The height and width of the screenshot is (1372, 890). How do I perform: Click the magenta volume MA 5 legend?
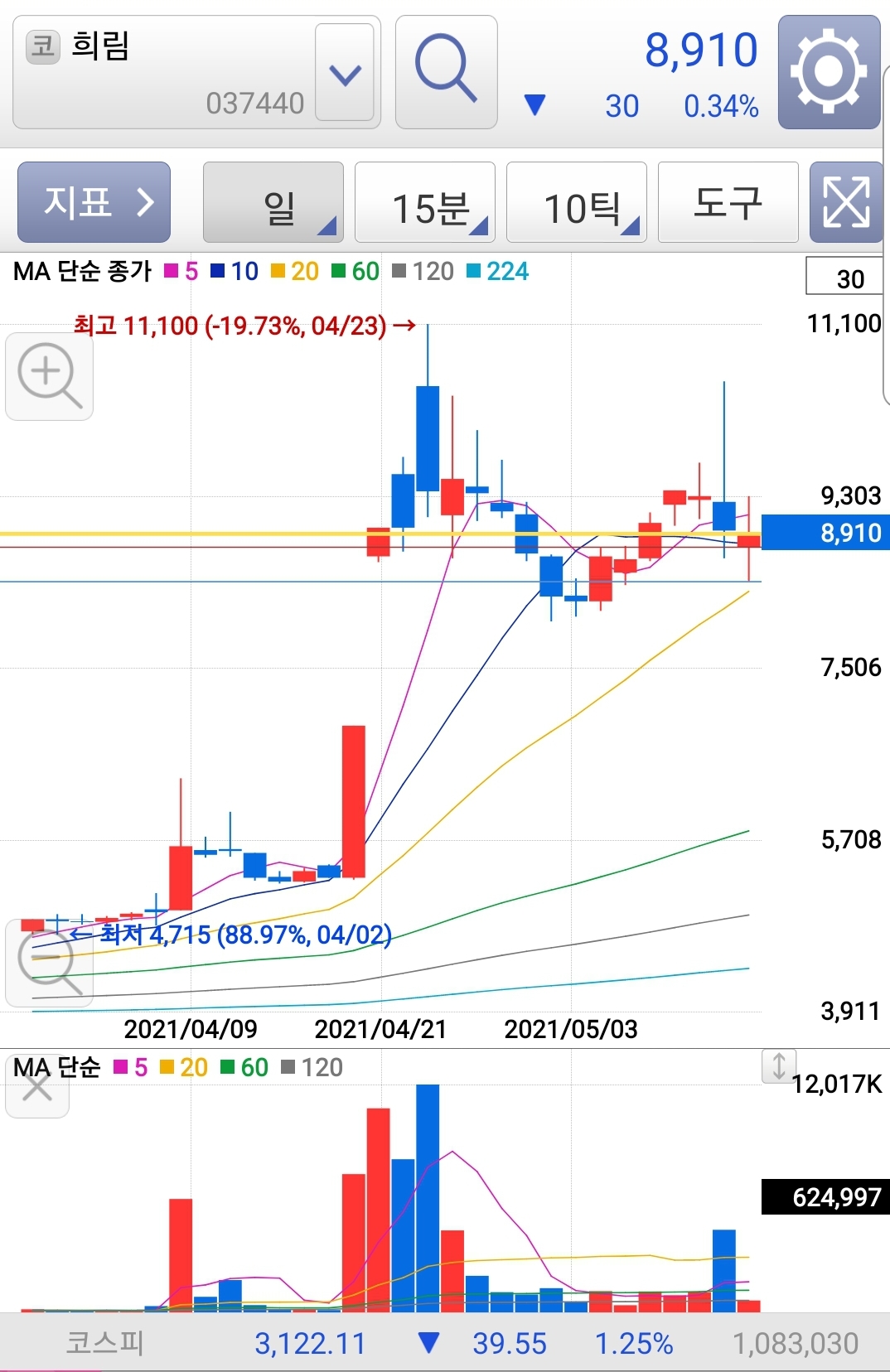point(131,1067)
